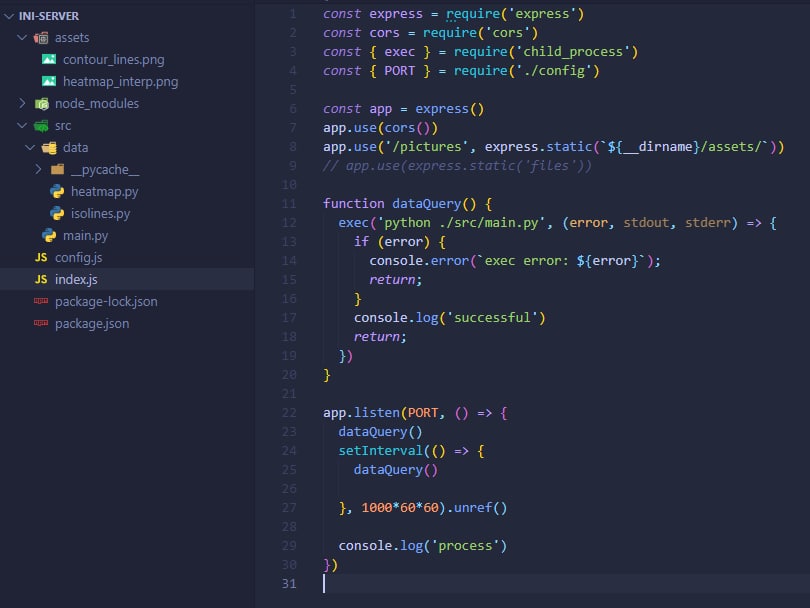Click setInterval on line 24
Image resolution: width=810 pixels, height=608 pixels.
click(x=380, y=451)
